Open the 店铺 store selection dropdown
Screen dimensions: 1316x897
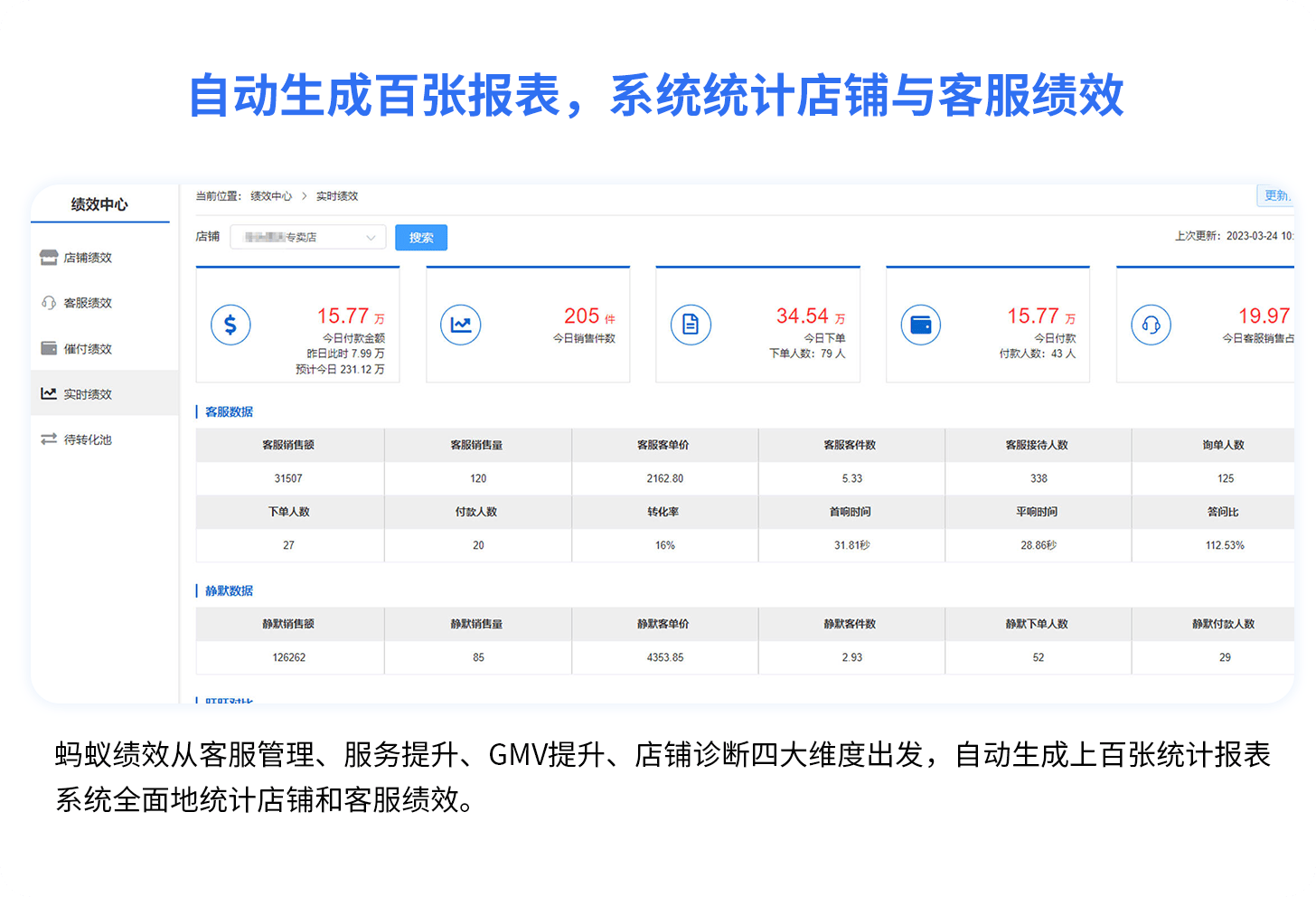(307, 237)
